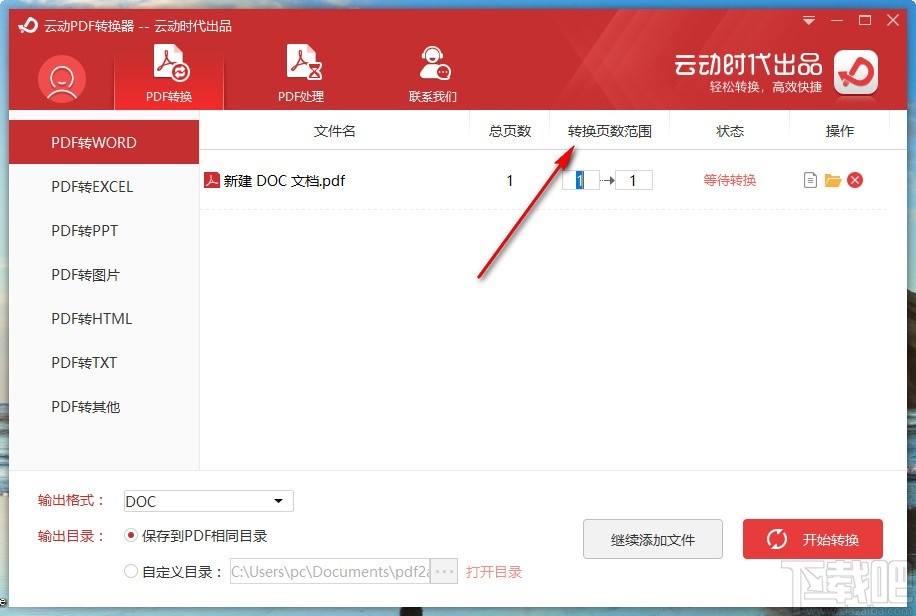This screenshot has width=916, height=616.
Task: Click the 云动时代出品 logo icon
Action: click(x=855, y=73)
